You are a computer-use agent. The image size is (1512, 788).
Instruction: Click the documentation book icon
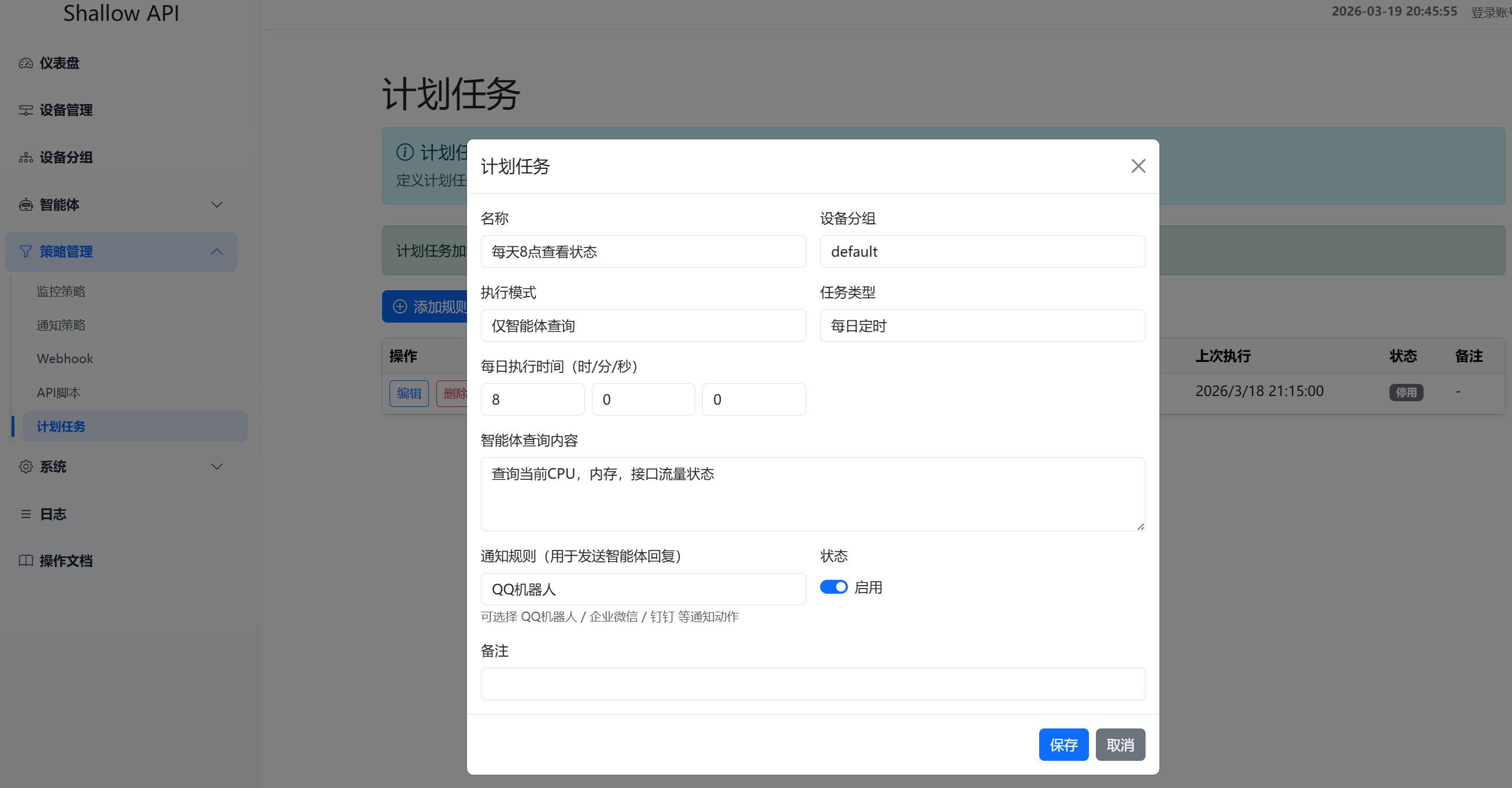[26, 561]
